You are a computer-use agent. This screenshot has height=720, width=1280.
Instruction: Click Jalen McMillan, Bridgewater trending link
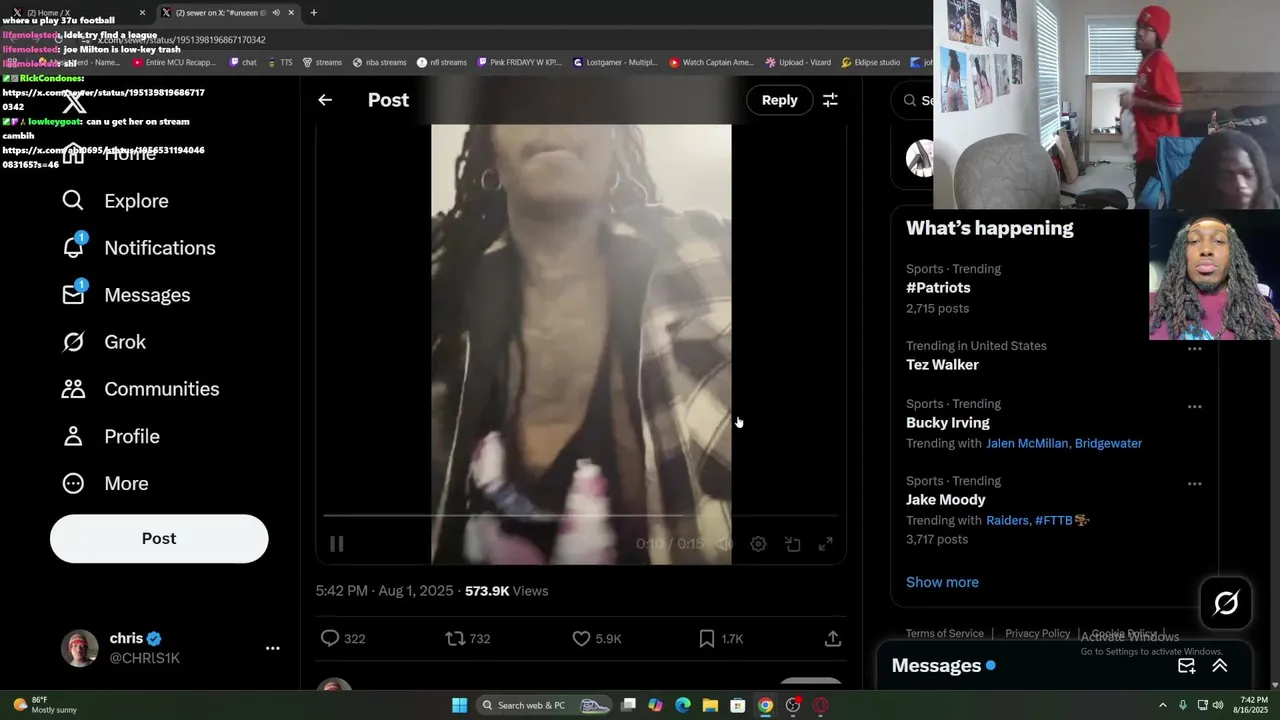coord(1064,443)
